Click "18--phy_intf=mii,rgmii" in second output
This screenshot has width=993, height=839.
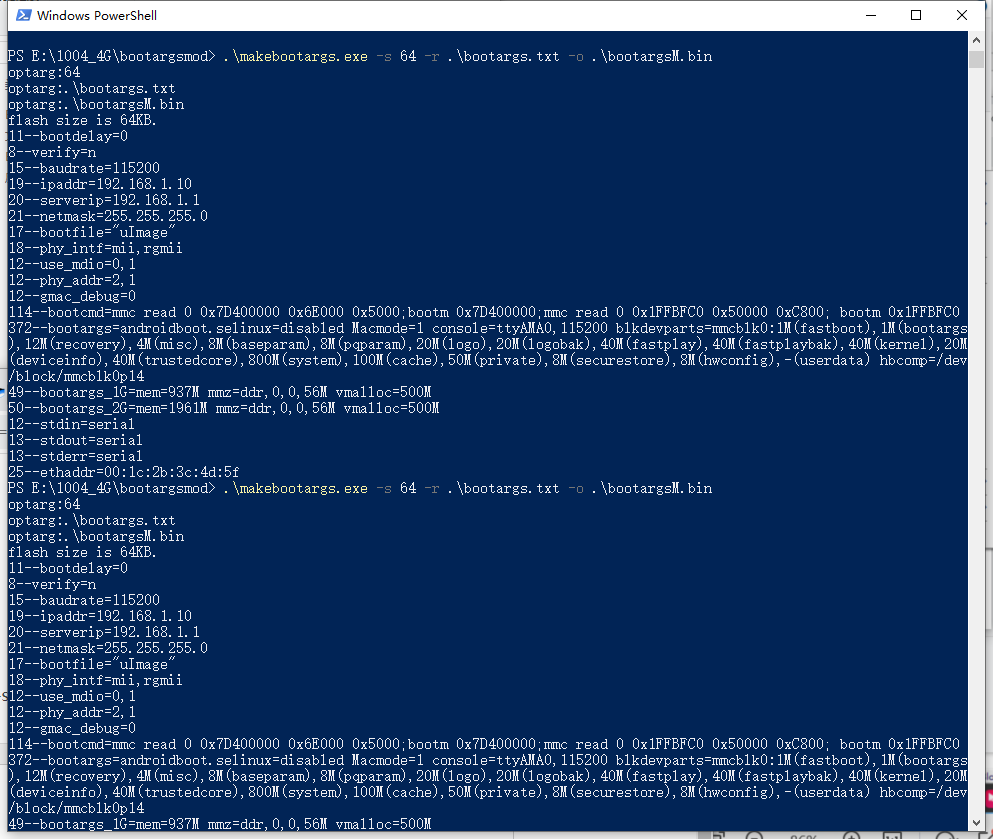point(95,681)
